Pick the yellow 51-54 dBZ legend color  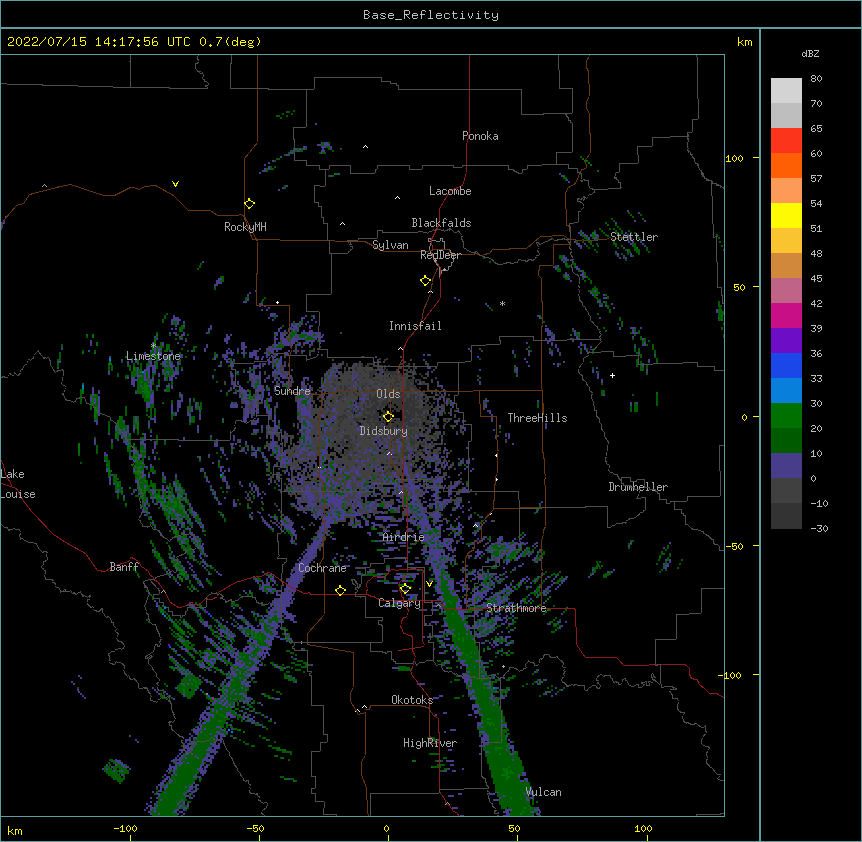click(x=786, y=215)
